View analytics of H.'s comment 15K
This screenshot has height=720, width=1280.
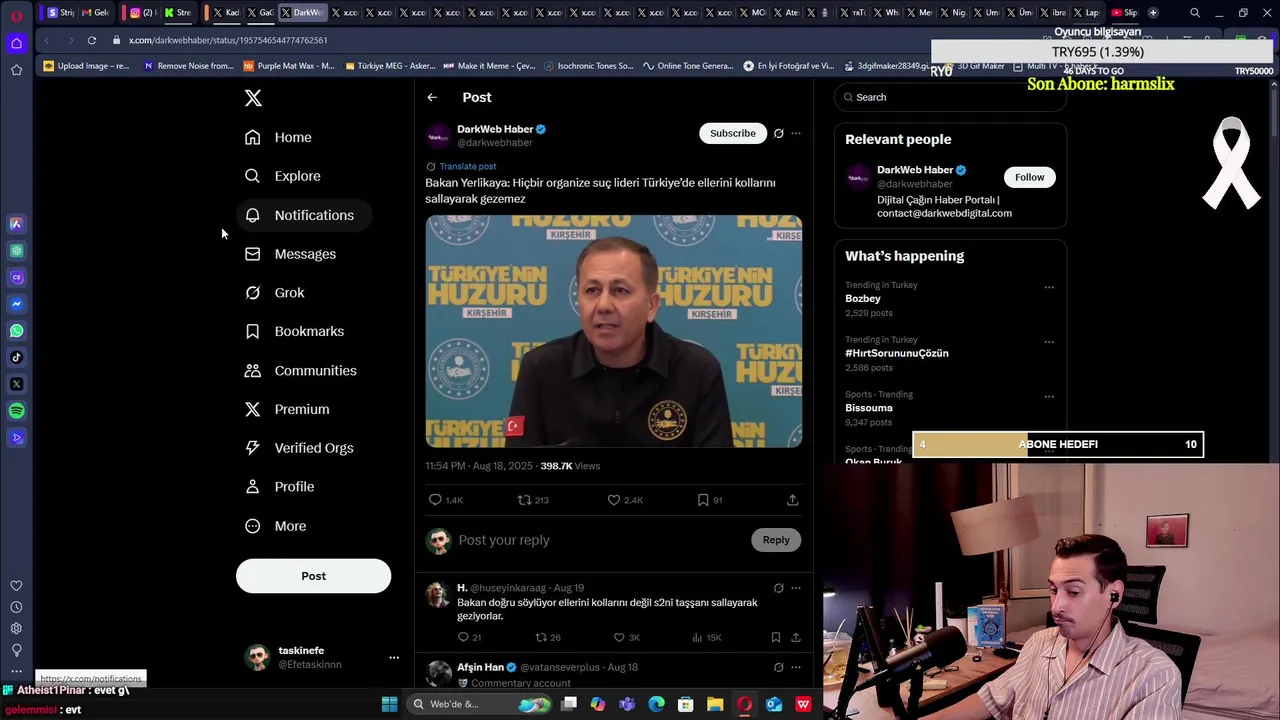706,637
